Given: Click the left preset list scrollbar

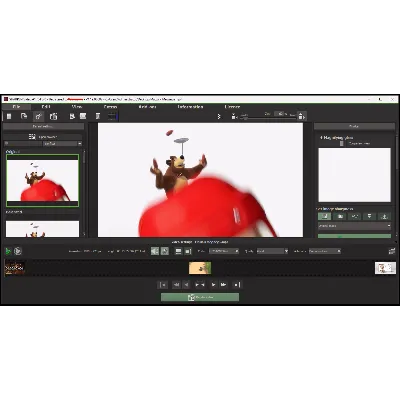Looking at the screenshot, I should pos(84,193).
